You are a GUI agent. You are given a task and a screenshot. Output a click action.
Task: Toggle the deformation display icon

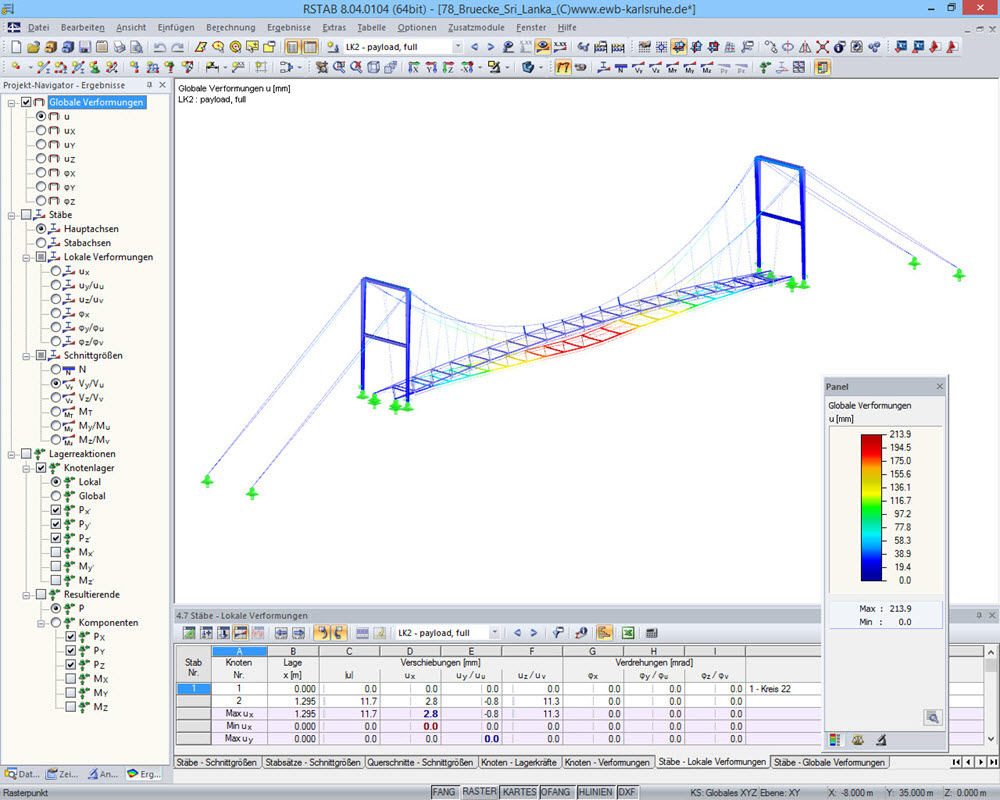point(562,68)
